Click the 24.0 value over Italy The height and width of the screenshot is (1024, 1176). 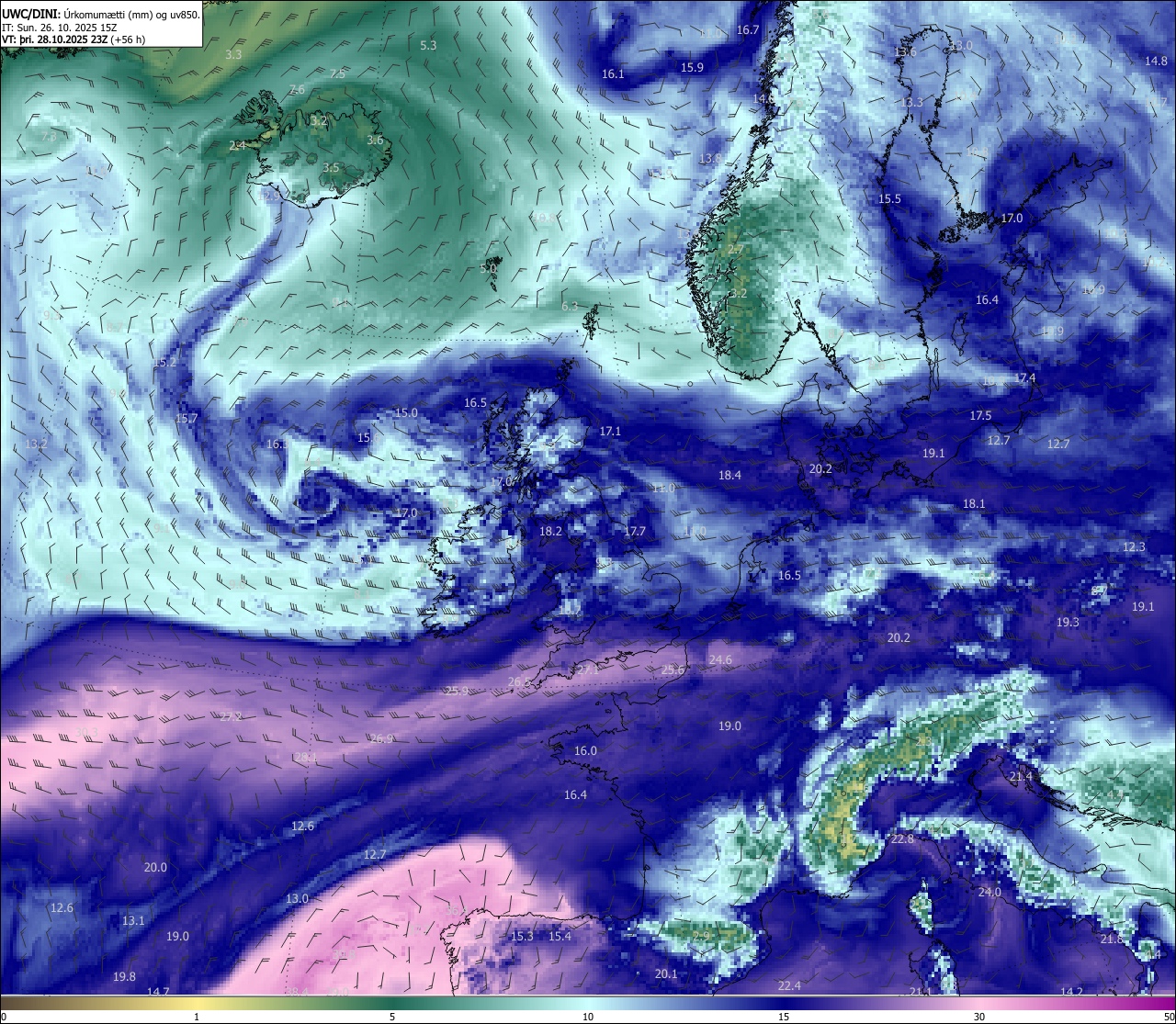[989, 892]
